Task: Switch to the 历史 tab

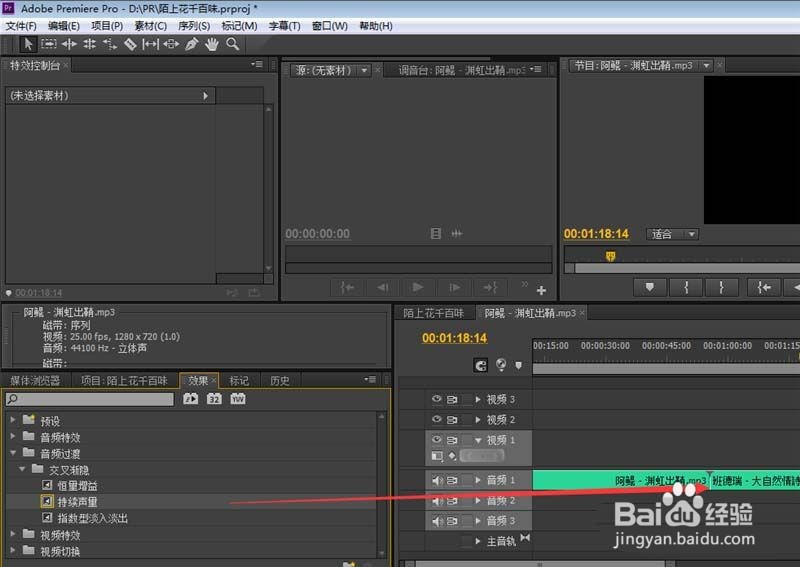Action: [280, 380]
